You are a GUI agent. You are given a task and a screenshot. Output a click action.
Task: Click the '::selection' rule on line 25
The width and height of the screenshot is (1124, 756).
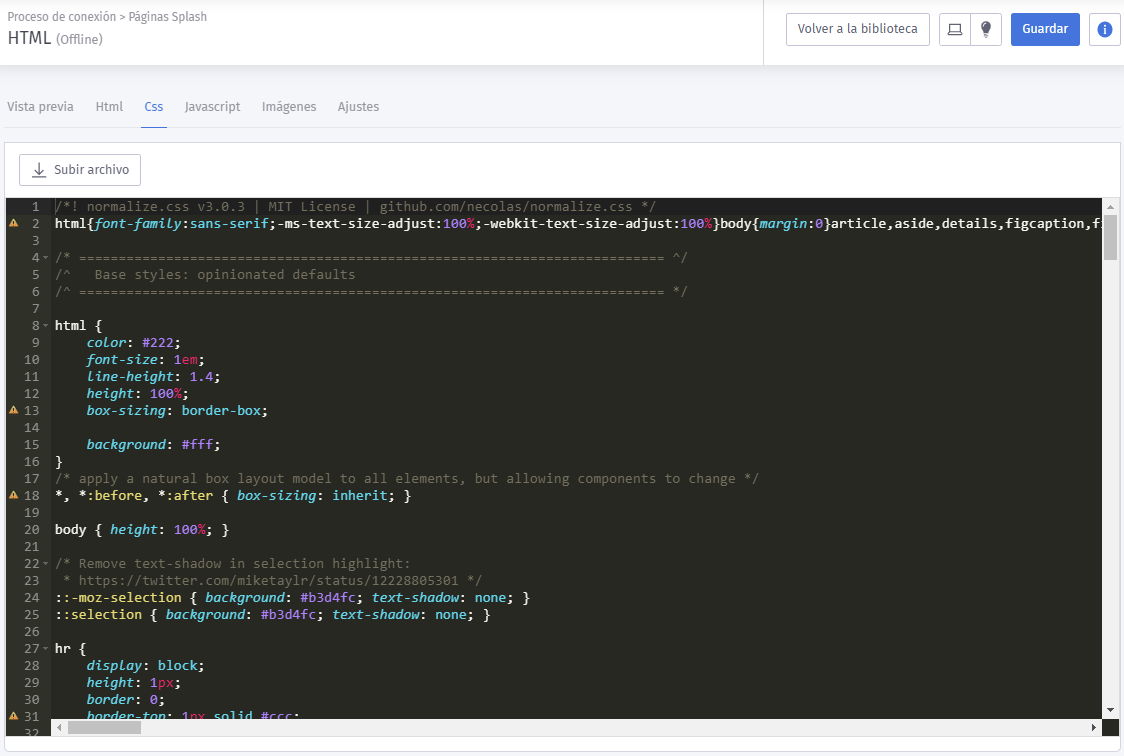(x=272, y=615)
